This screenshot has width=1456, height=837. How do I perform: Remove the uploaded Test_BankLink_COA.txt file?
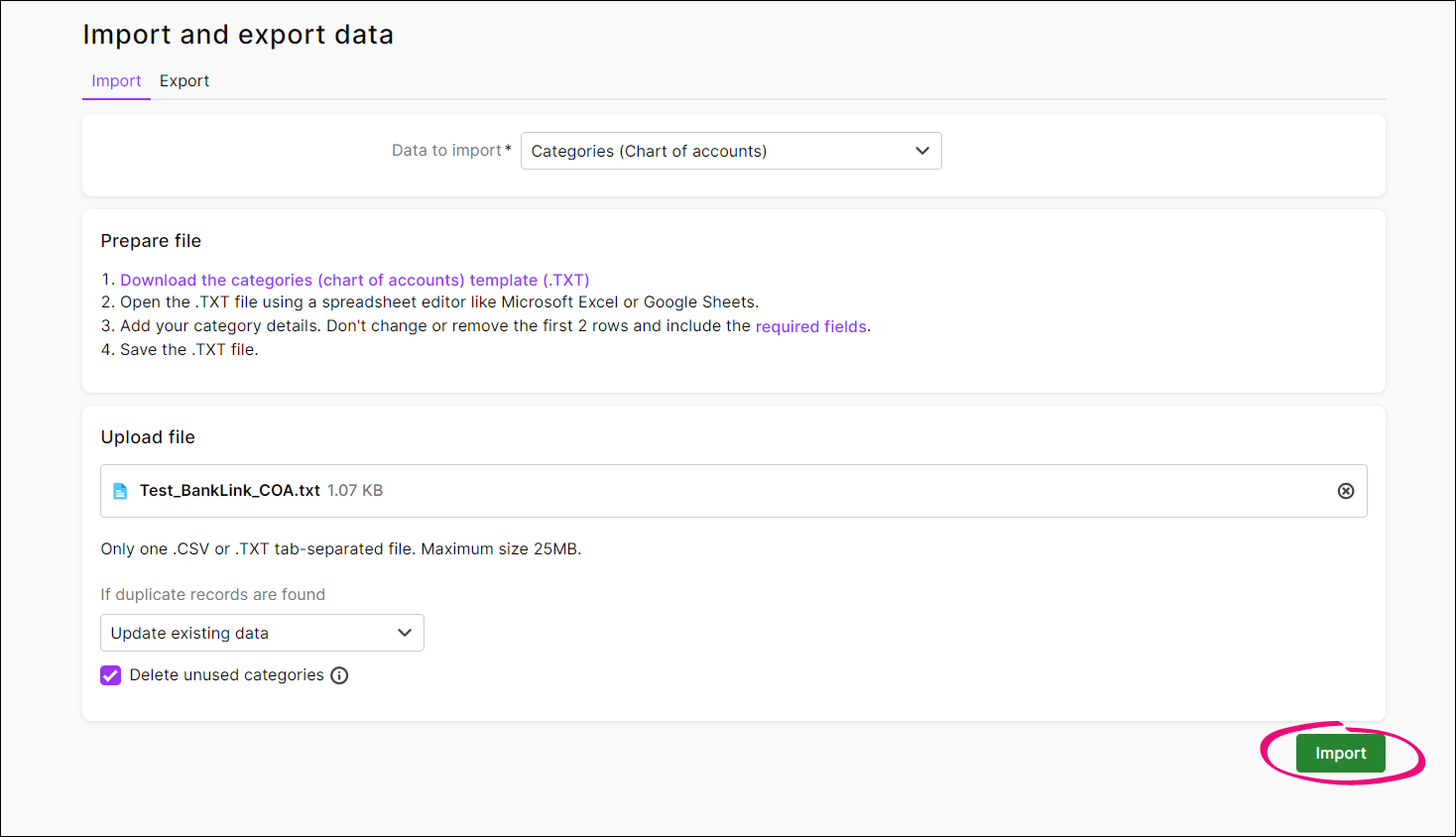[x=1345, y=491]
